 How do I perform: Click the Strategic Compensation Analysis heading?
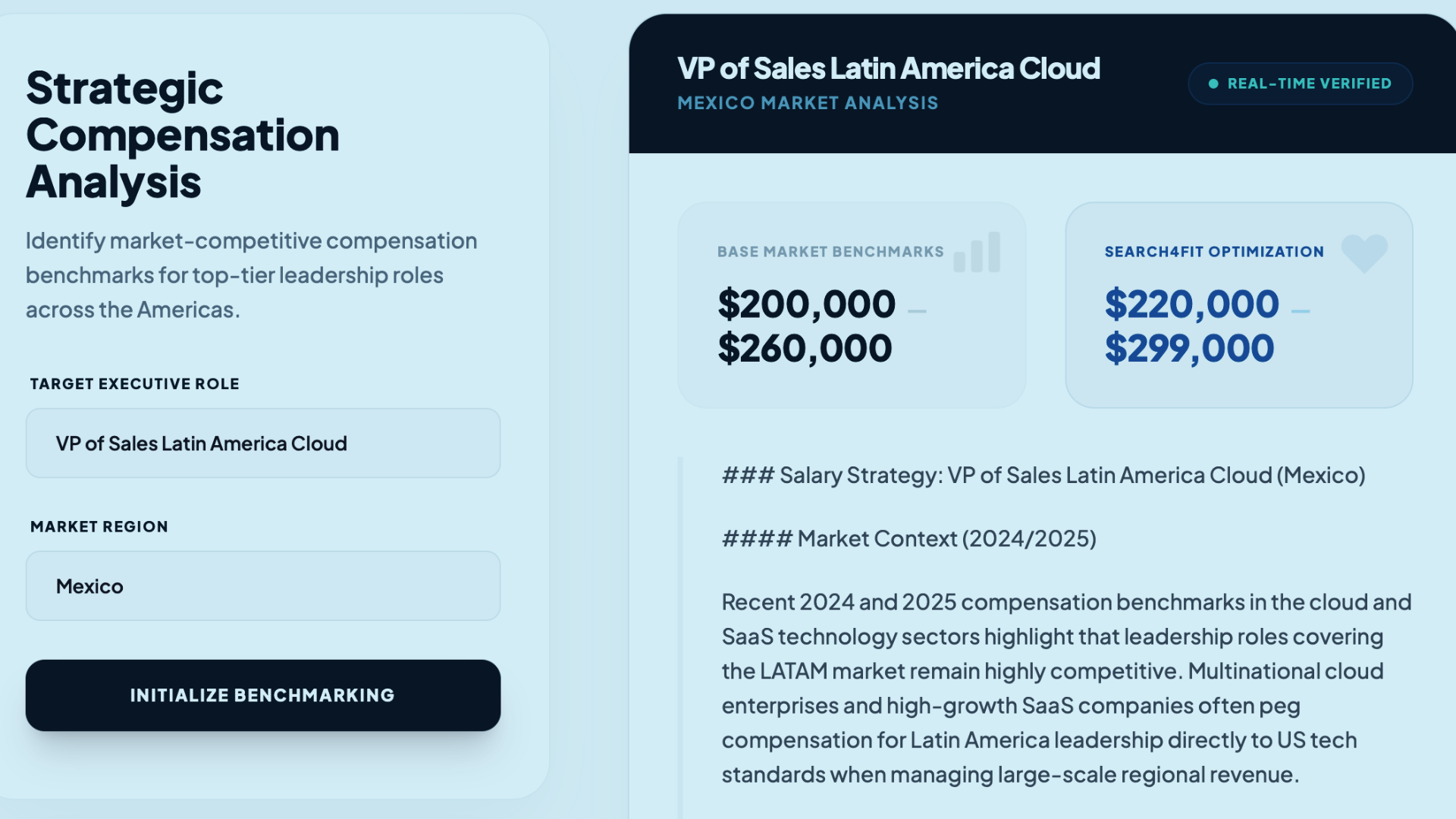tap(182, 135)
